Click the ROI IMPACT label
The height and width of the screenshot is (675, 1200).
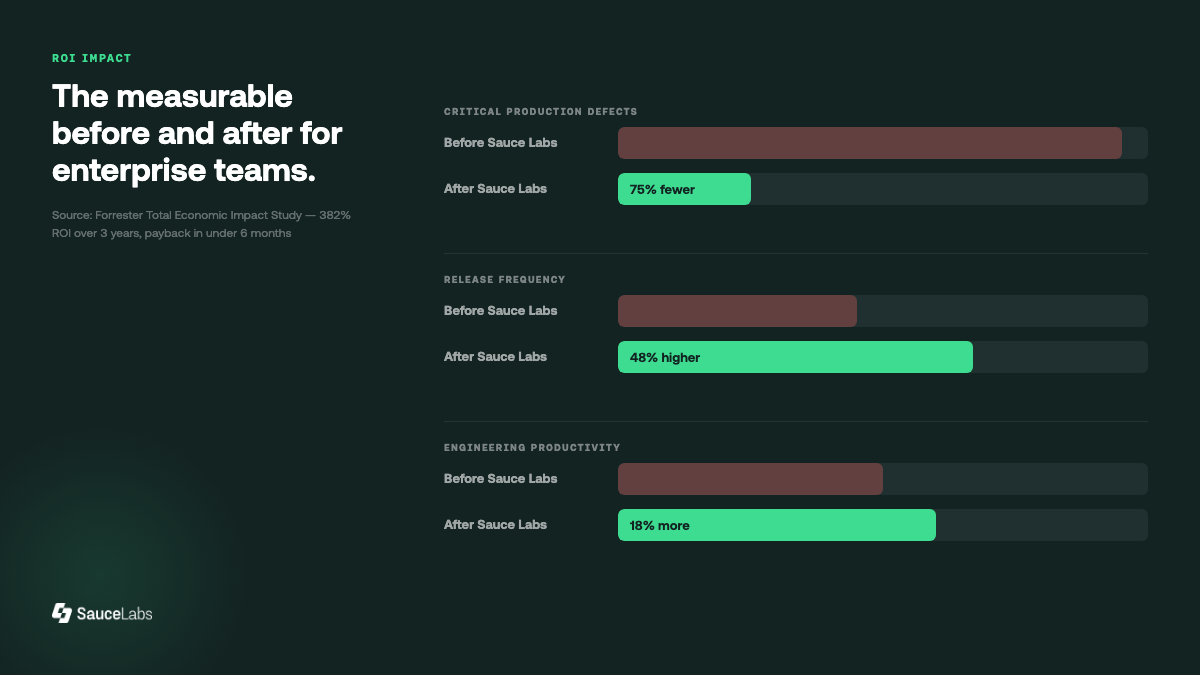pos(92,58)
